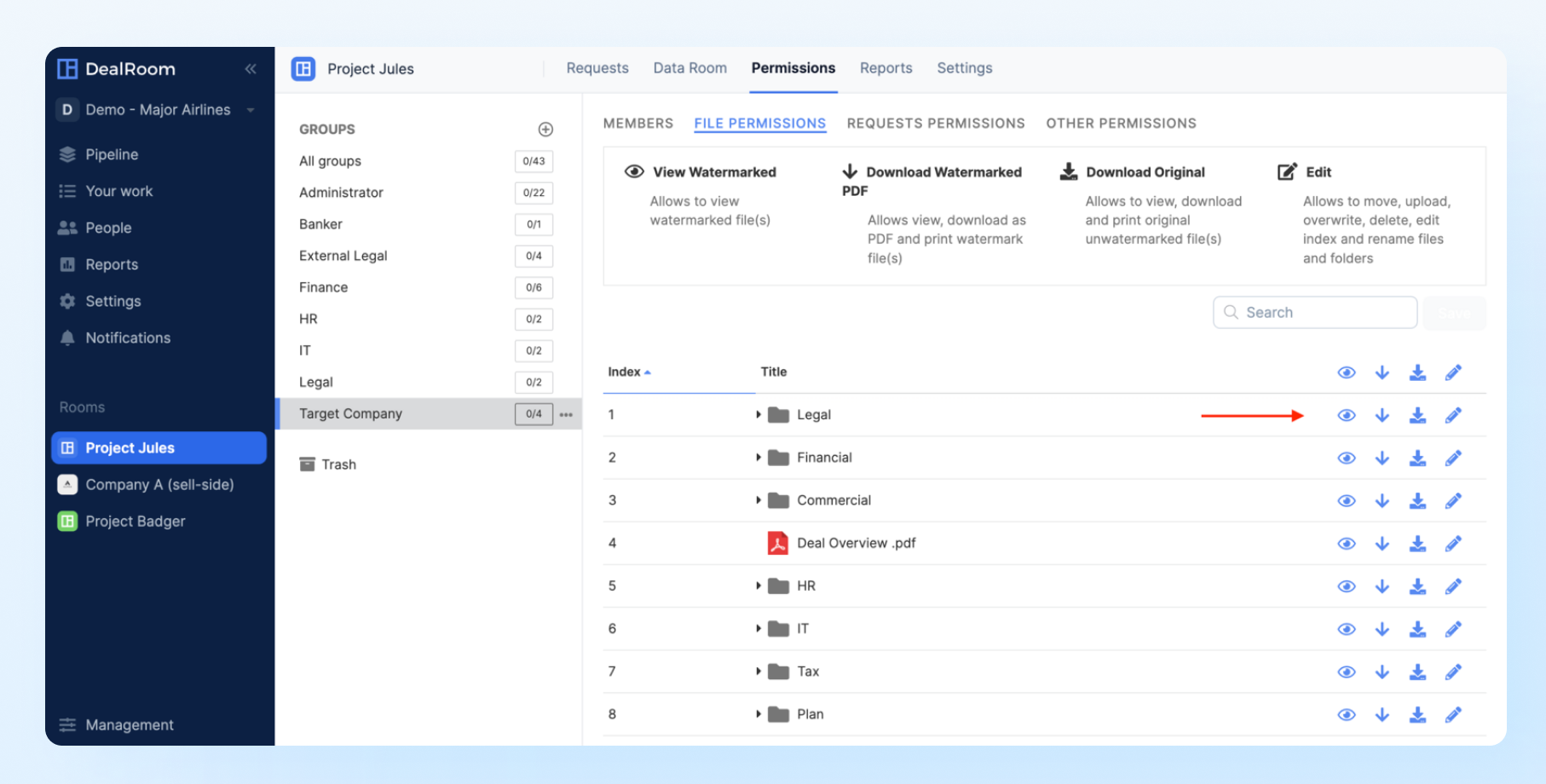The image size is (1546, 784).
Task: Click download original icon for Financial folder
Action: 1417,458
